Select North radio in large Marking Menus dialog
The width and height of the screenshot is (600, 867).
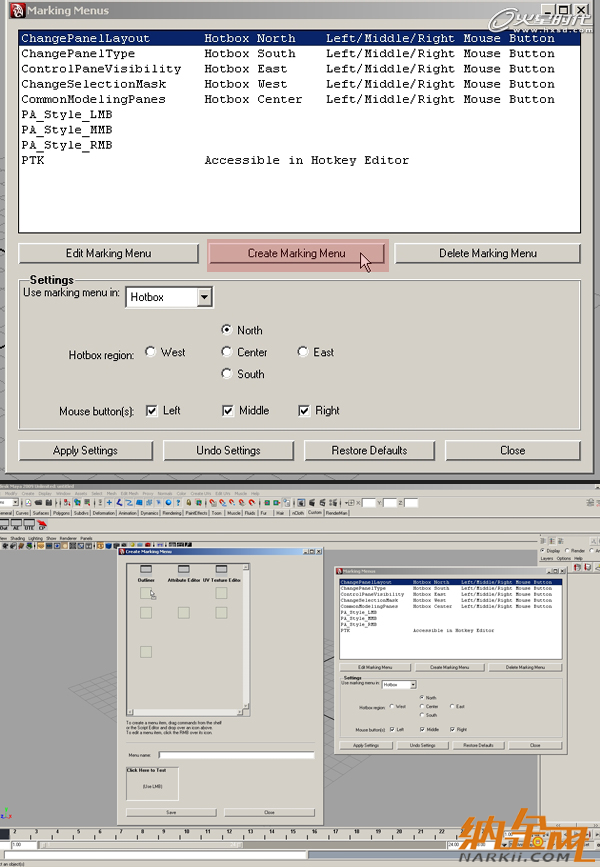click(226, 330)
